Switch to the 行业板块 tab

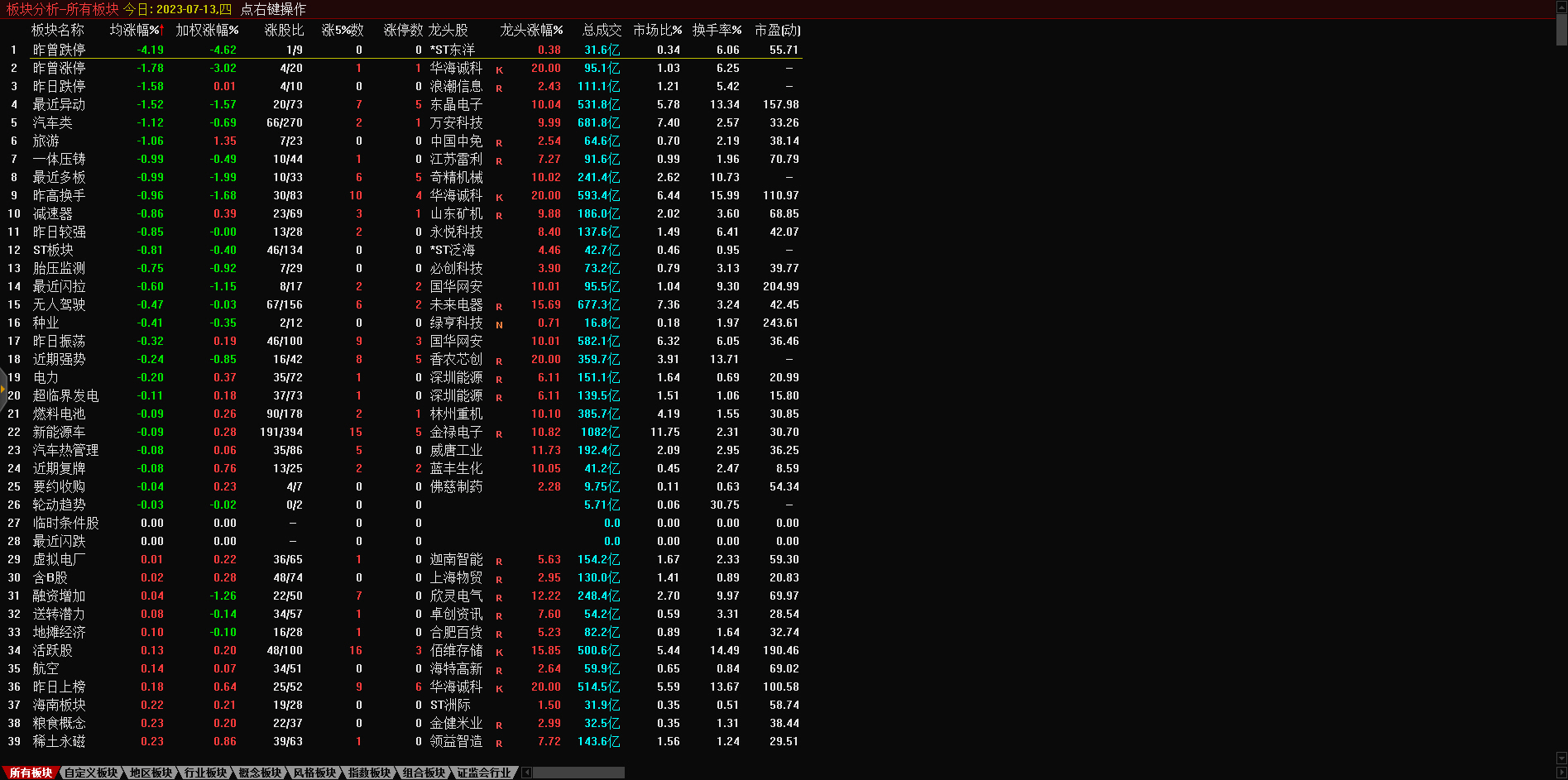(205, 773)
